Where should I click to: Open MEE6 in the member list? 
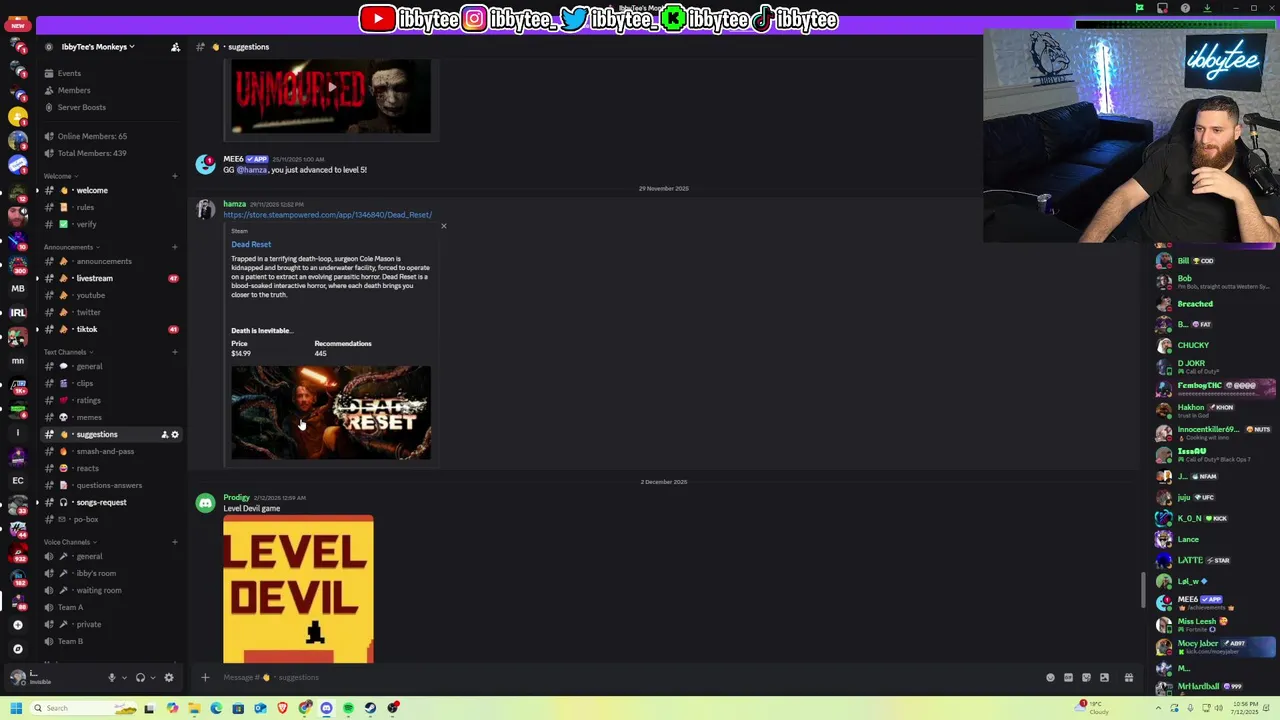point(1216,602)
